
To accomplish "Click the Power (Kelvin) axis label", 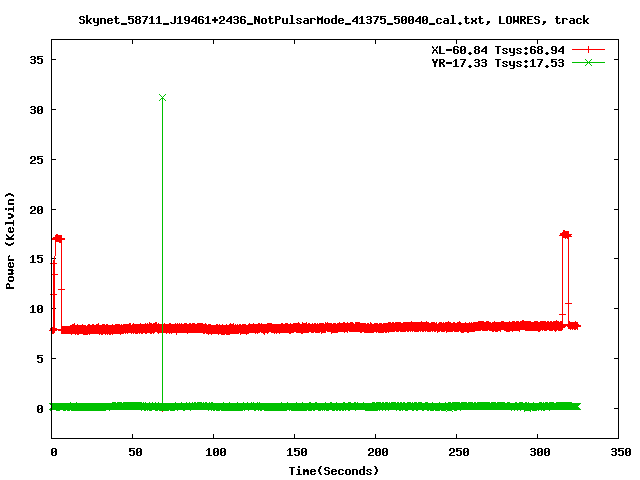I will tap(10, 241).
